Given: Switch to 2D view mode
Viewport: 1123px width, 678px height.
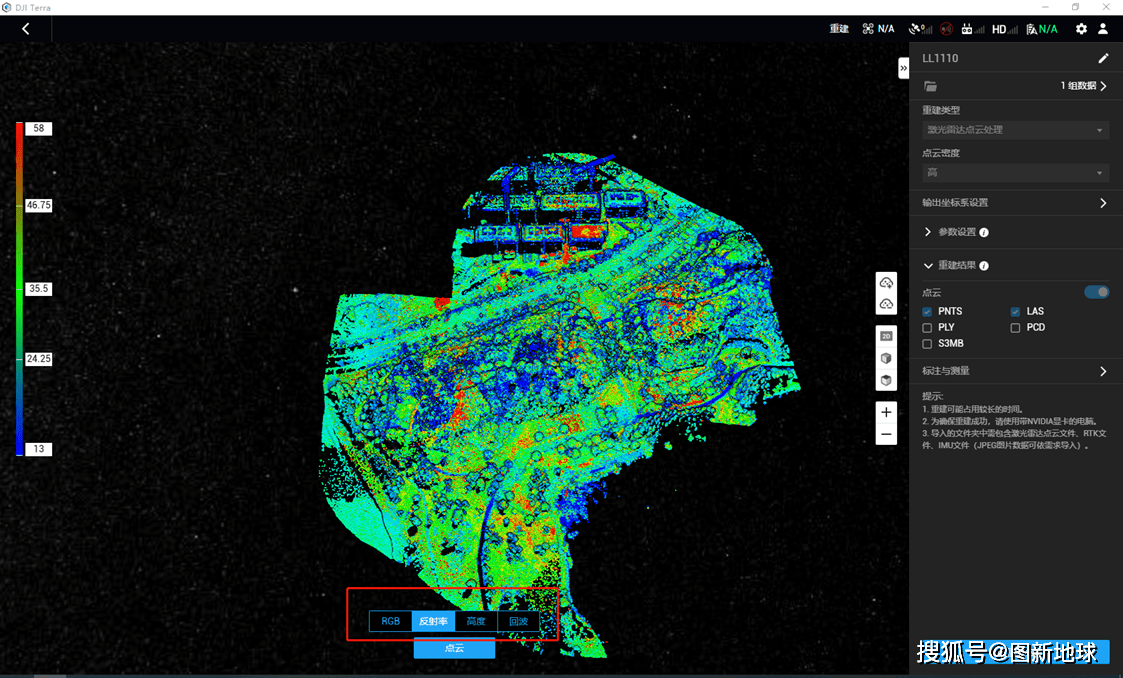Looking at the screenshot, I should coord(886,336).
